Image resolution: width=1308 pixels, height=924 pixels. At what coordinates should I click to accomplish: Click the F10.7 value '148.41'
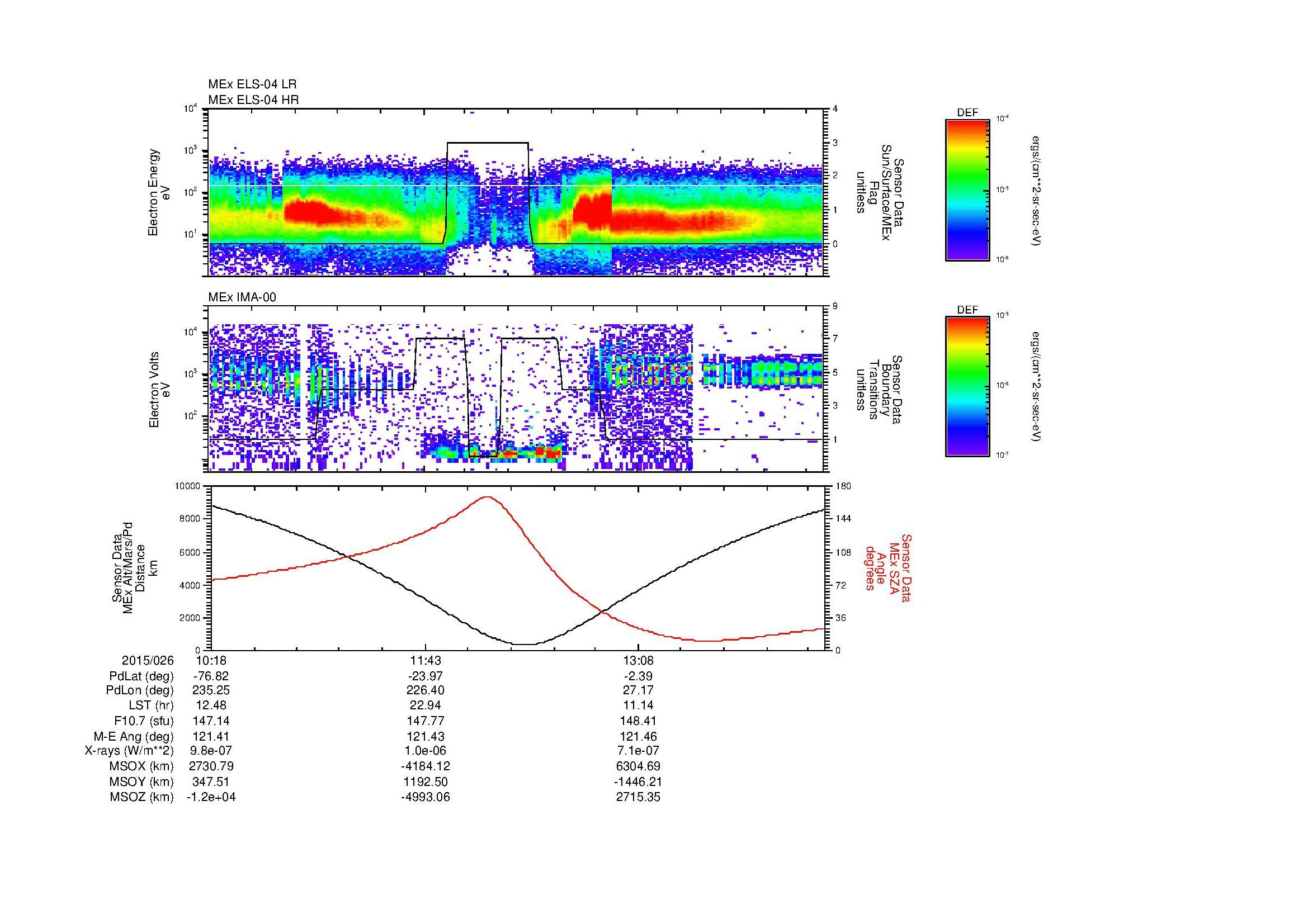click(638, 721)
